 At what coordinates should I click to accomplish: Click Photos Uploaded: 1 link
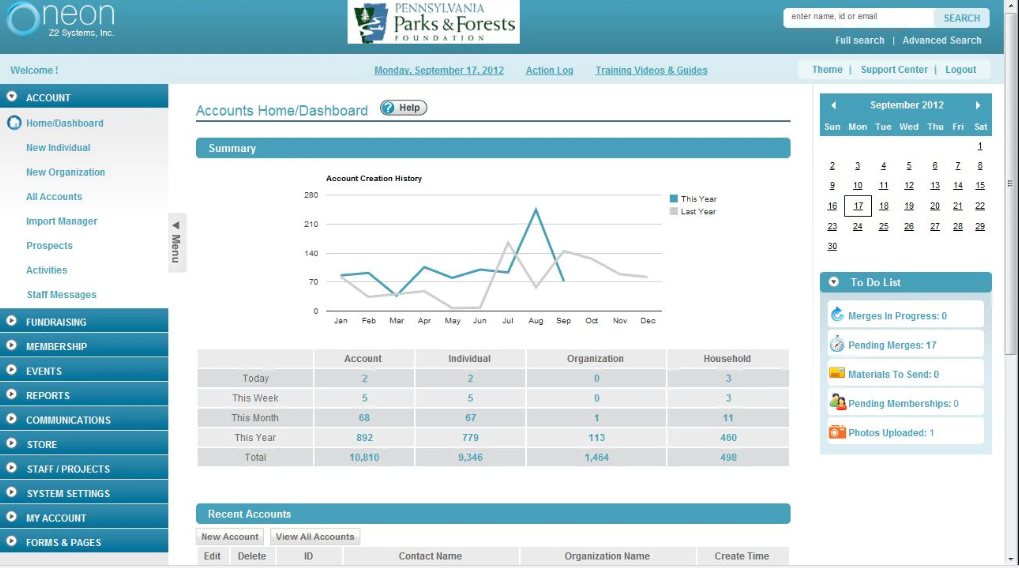click(890, 433)
